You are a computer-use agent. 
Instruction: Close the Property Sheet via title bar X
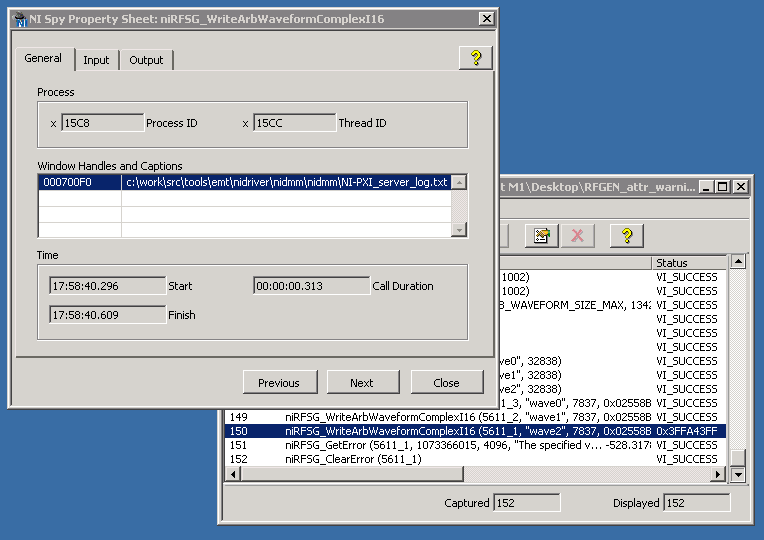(x=486, y=19)
